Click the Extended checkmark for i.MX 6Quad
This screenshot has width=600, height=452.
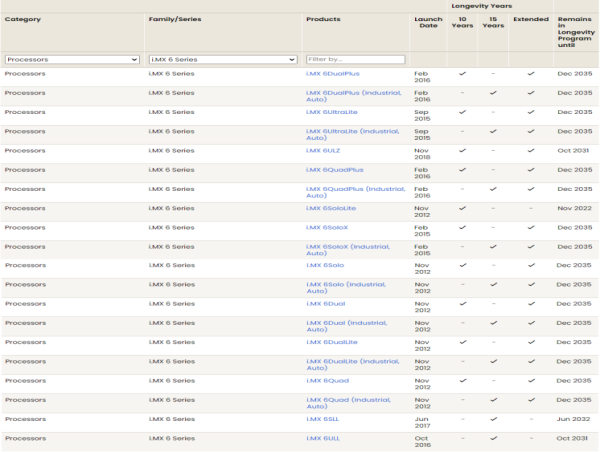531,380
